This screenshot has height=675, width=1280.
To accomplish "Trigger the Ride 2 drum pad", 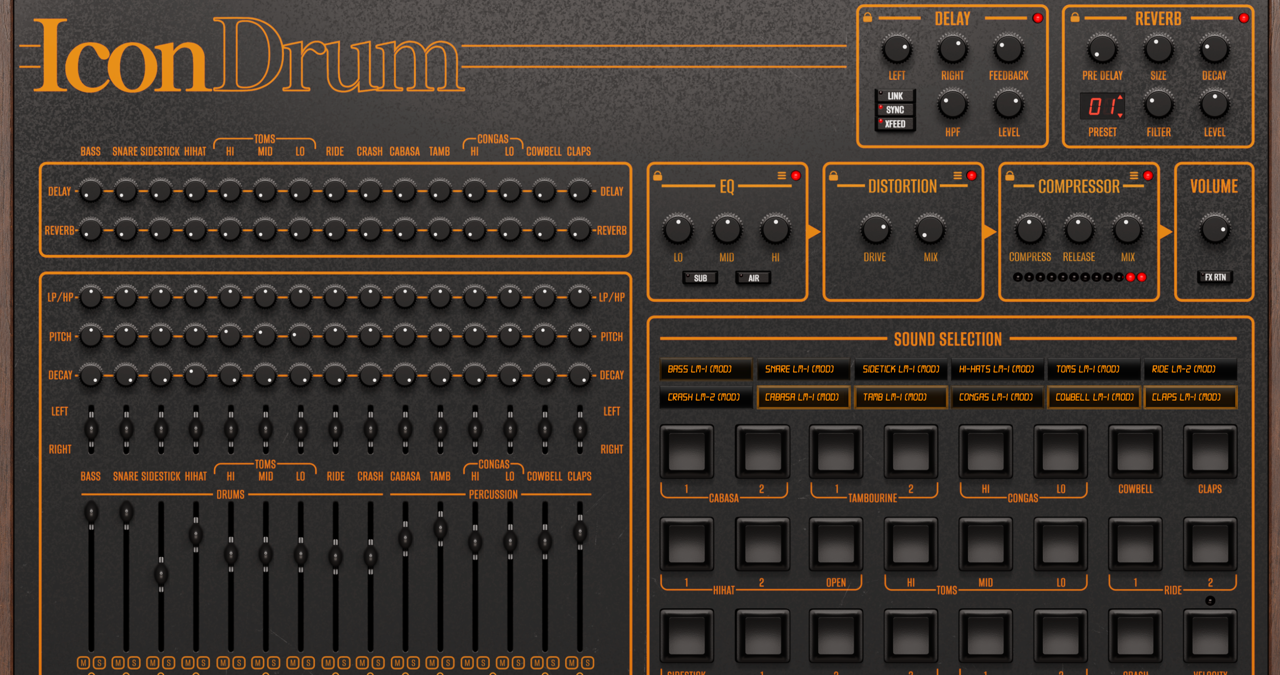I will click(x=1210, y=544).
